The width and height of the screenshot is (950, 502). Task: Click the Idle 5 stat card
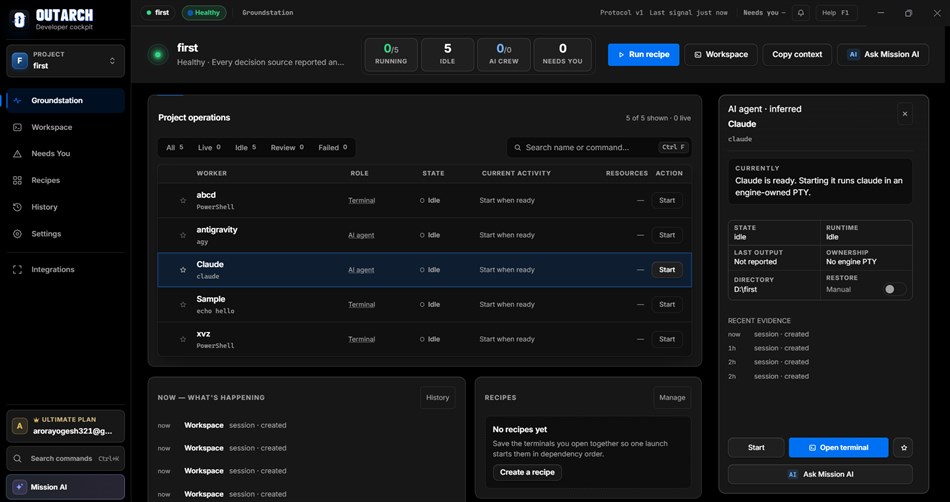click(447, 54)
